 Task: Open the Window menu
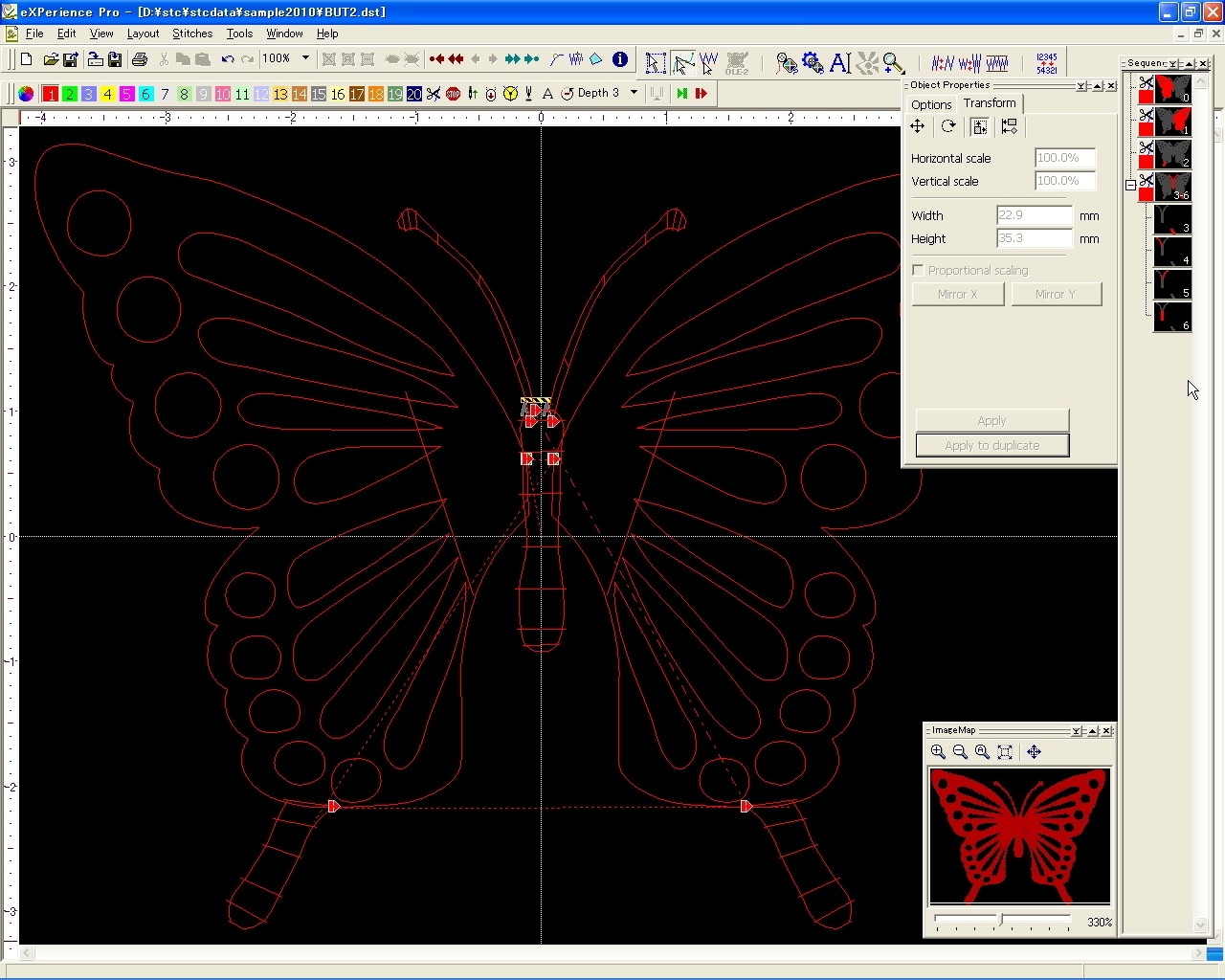284,33
